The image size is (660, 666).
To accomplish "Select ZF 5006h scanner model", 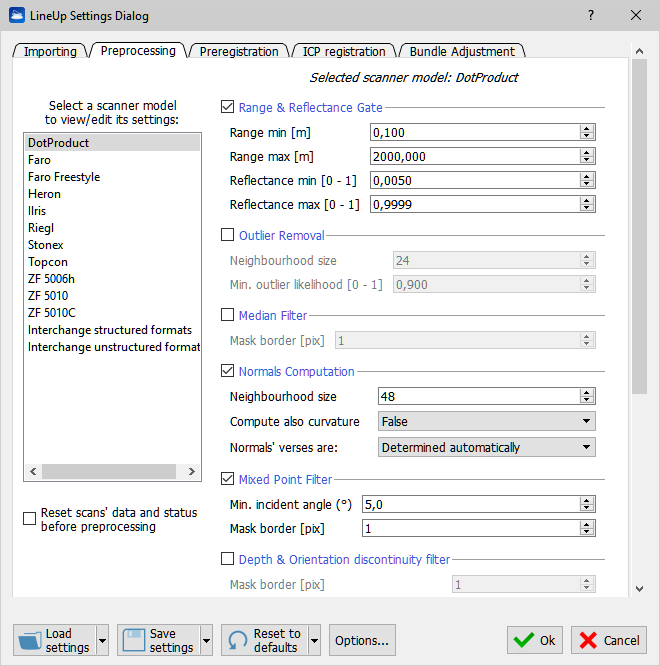I will (112, 279).
